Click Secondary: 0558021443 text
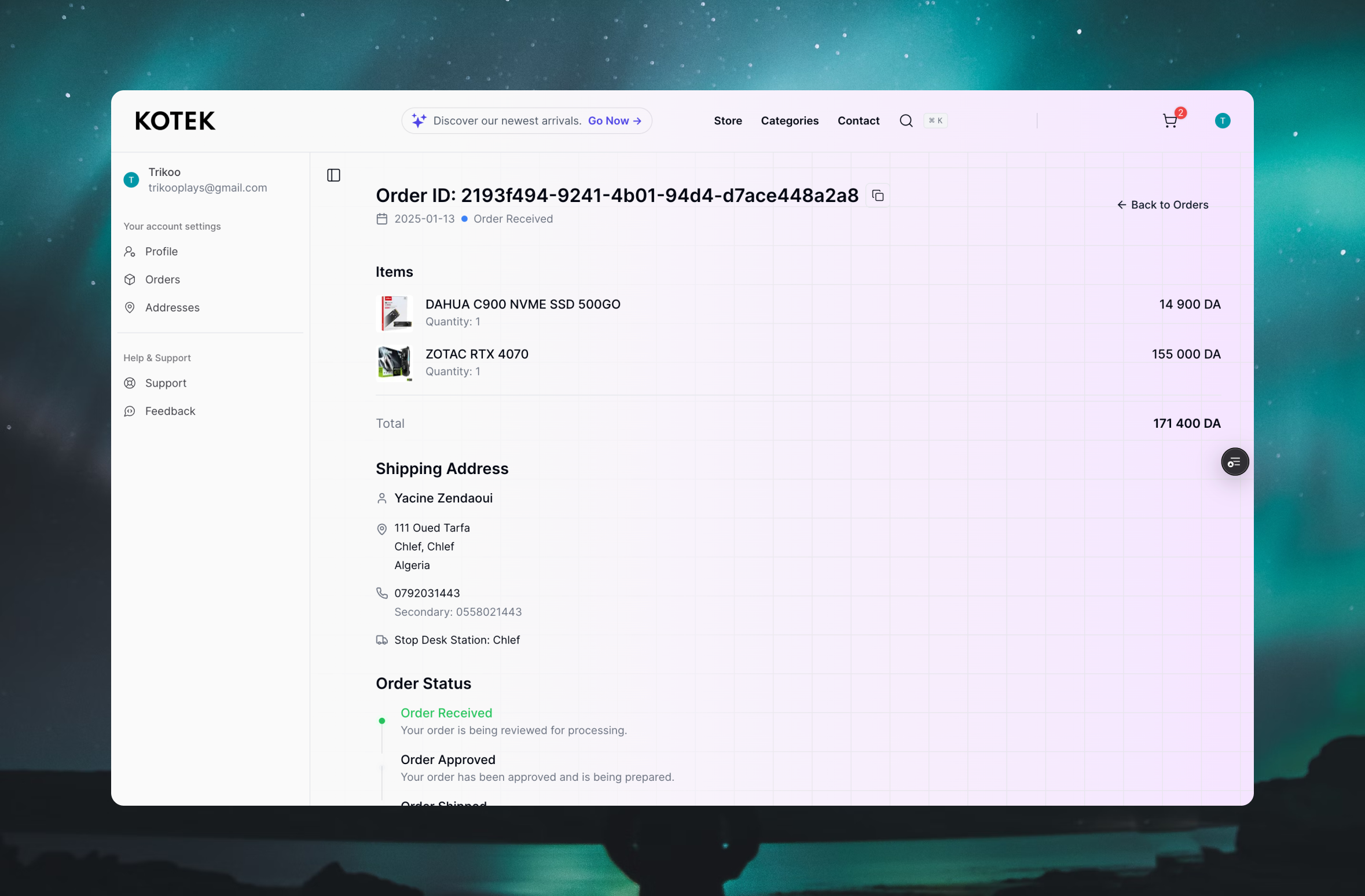 458,612
